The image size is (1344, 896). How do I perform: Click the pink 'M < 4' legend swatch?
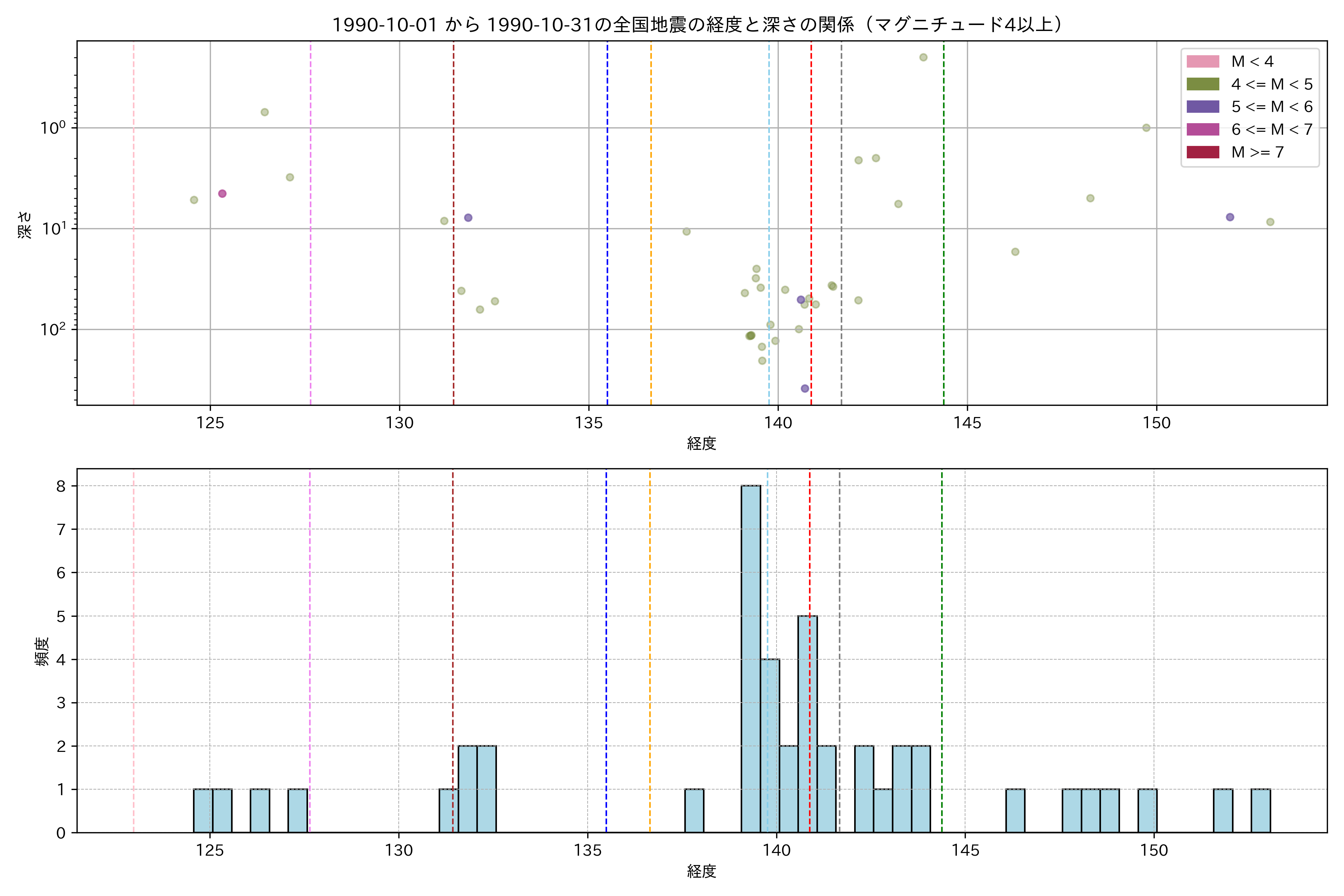point(1202,62)
